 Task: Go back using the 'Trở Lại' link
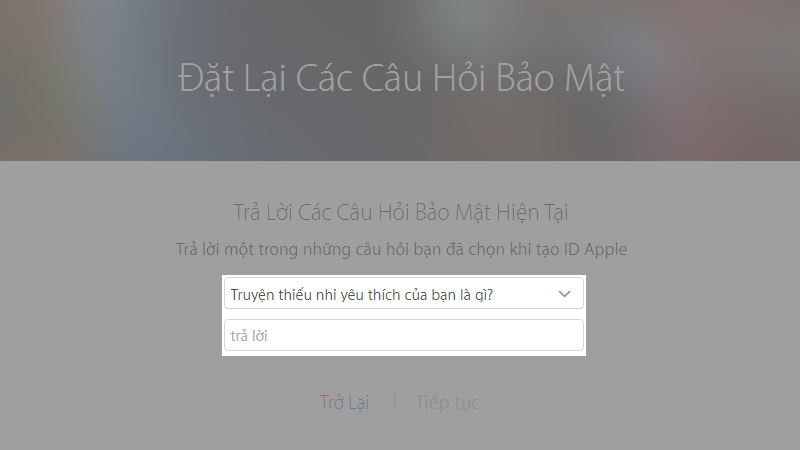[x=344, y=402]
